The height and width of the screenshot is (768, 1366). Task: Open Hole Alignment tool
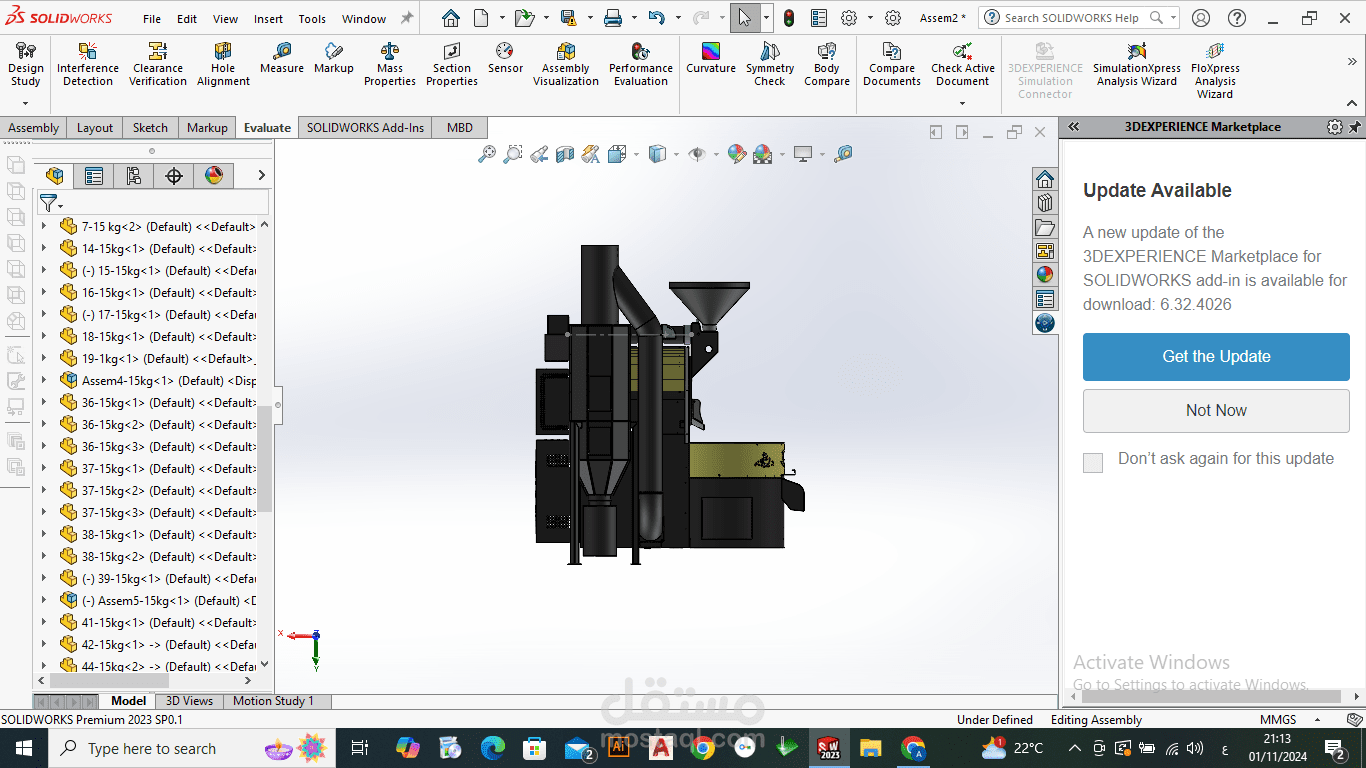(x=223, y=65)
